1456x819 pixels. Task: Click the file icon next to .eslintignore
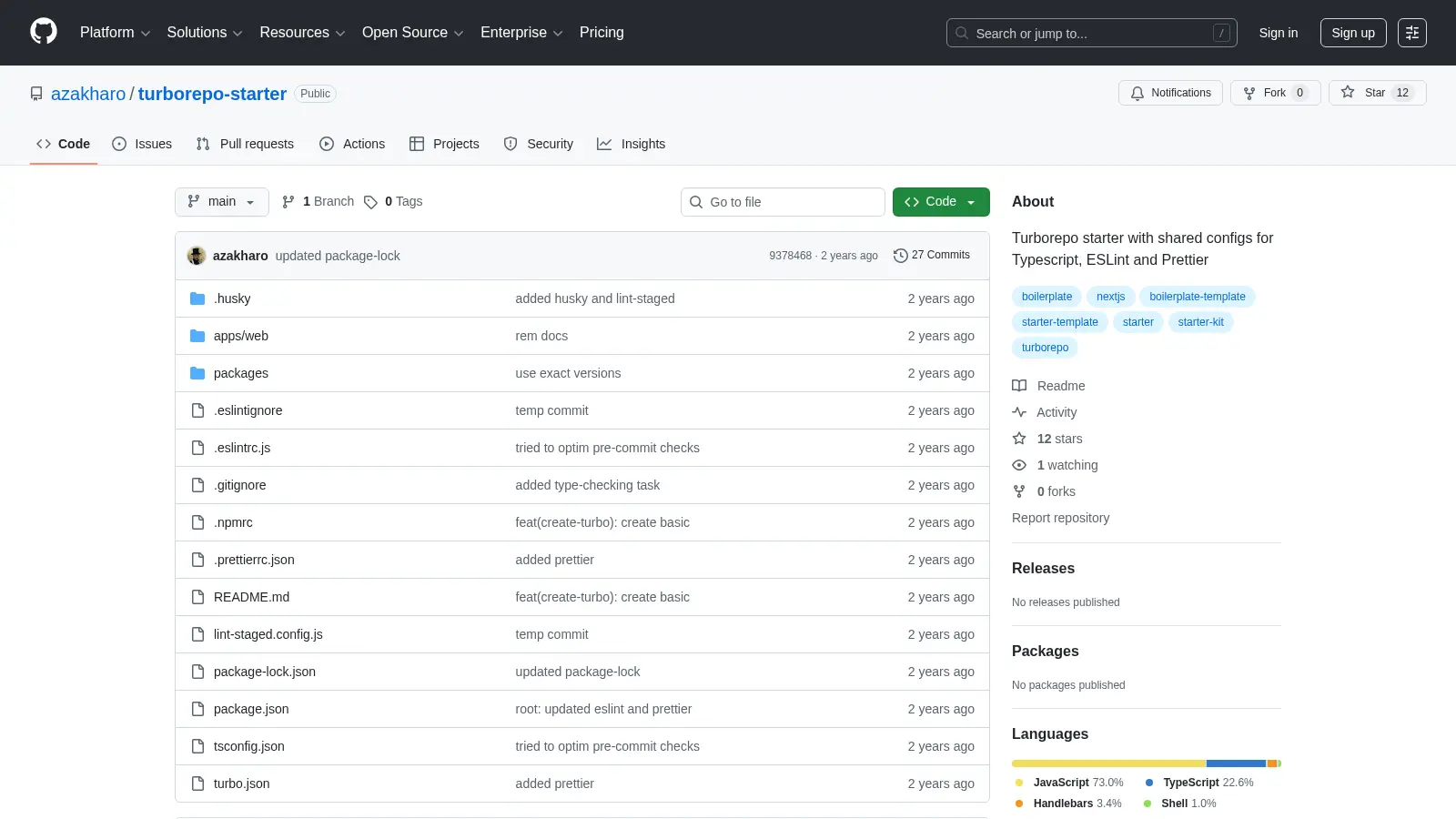point(197,410)
